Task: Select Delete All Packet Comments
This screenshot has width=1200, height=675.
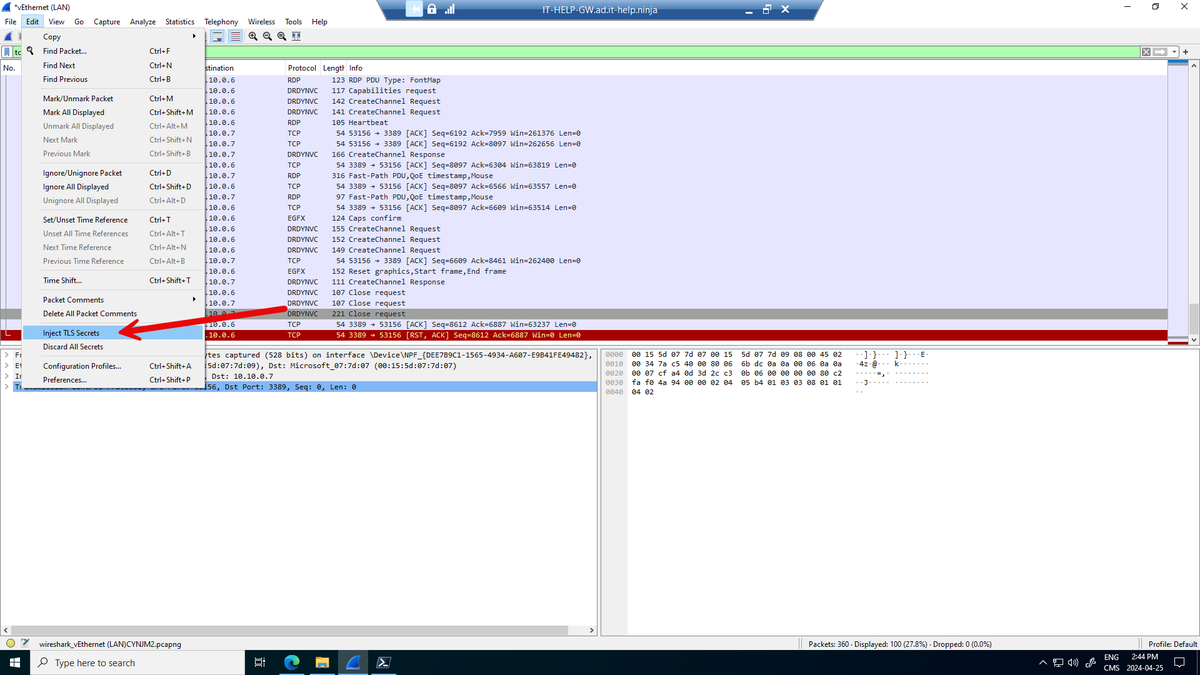Action: (x=114, y=314)
